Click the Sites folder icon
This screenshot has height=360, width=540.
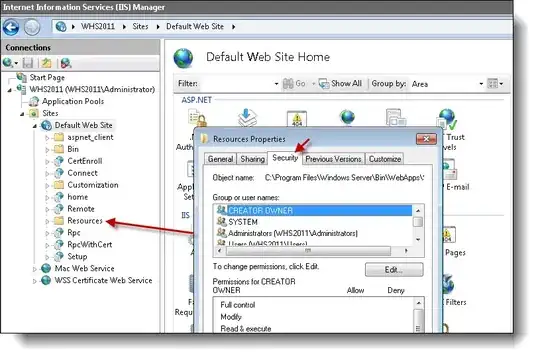33,113
